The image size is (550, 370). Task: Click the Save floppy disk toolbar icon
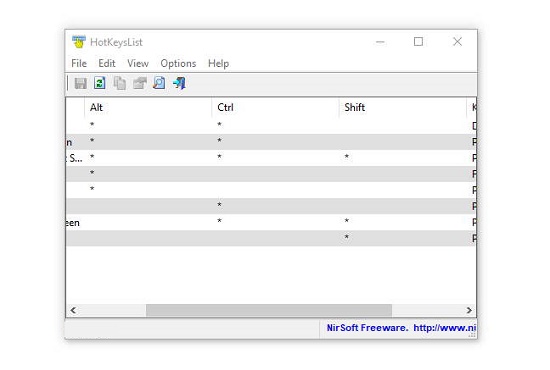(x=81, y=83)
